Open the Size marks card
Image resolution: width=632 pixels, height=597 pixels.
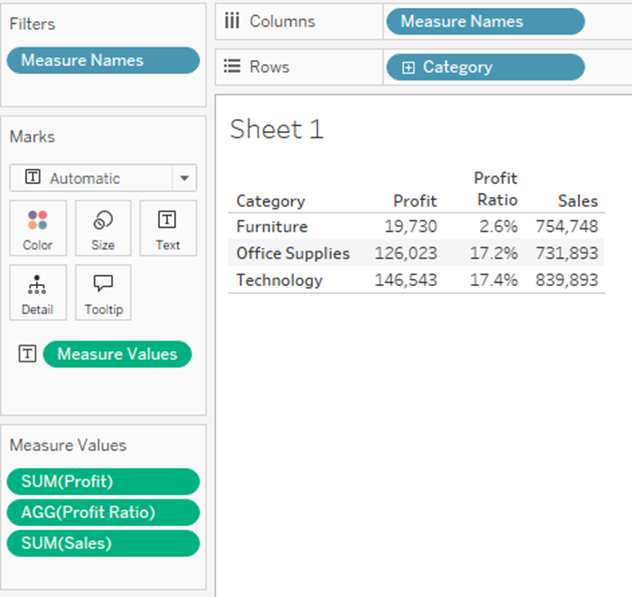[103, 228]
